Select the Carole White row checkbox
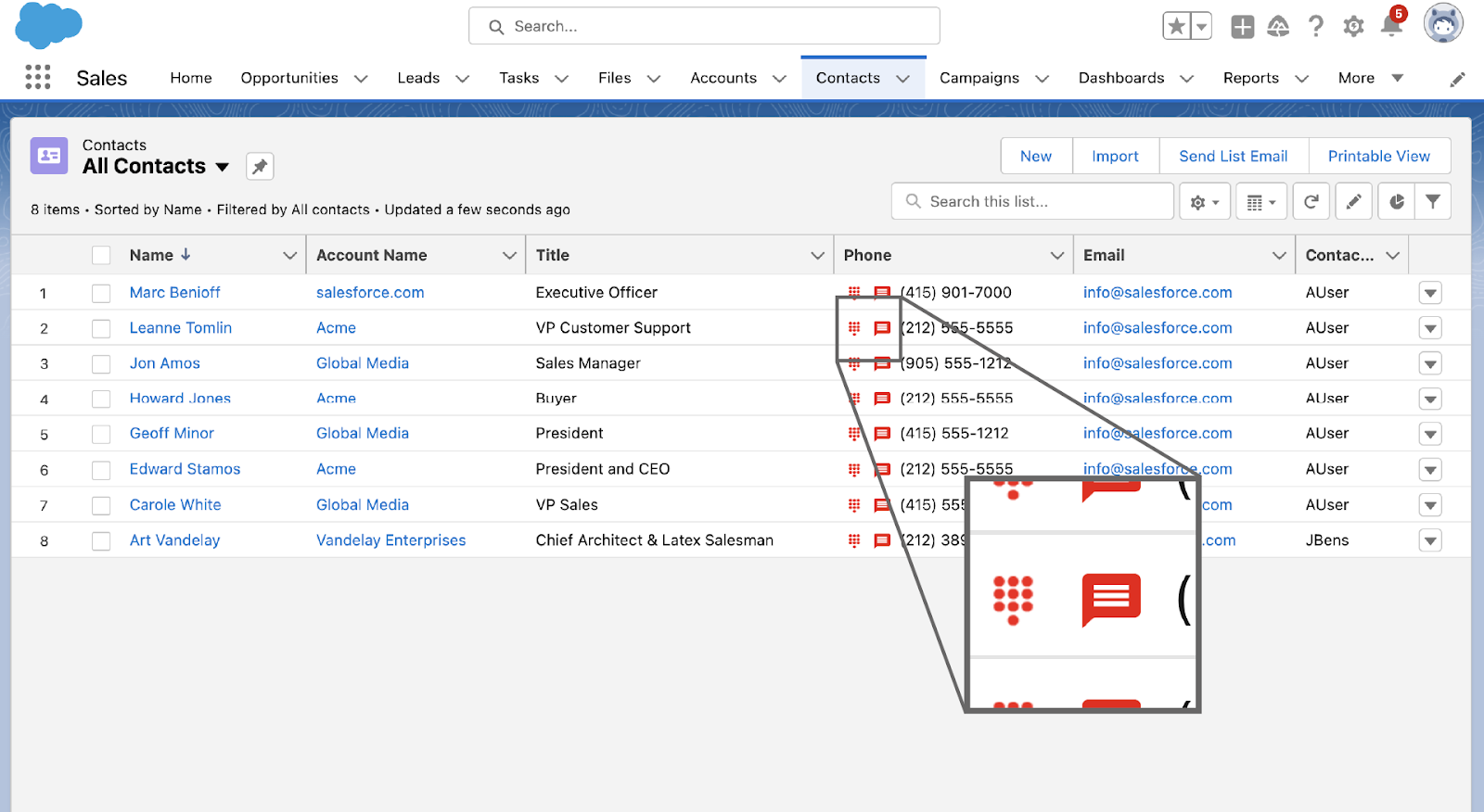Image resolution: width=1484 pixels, height=812 pixels. 101,505
